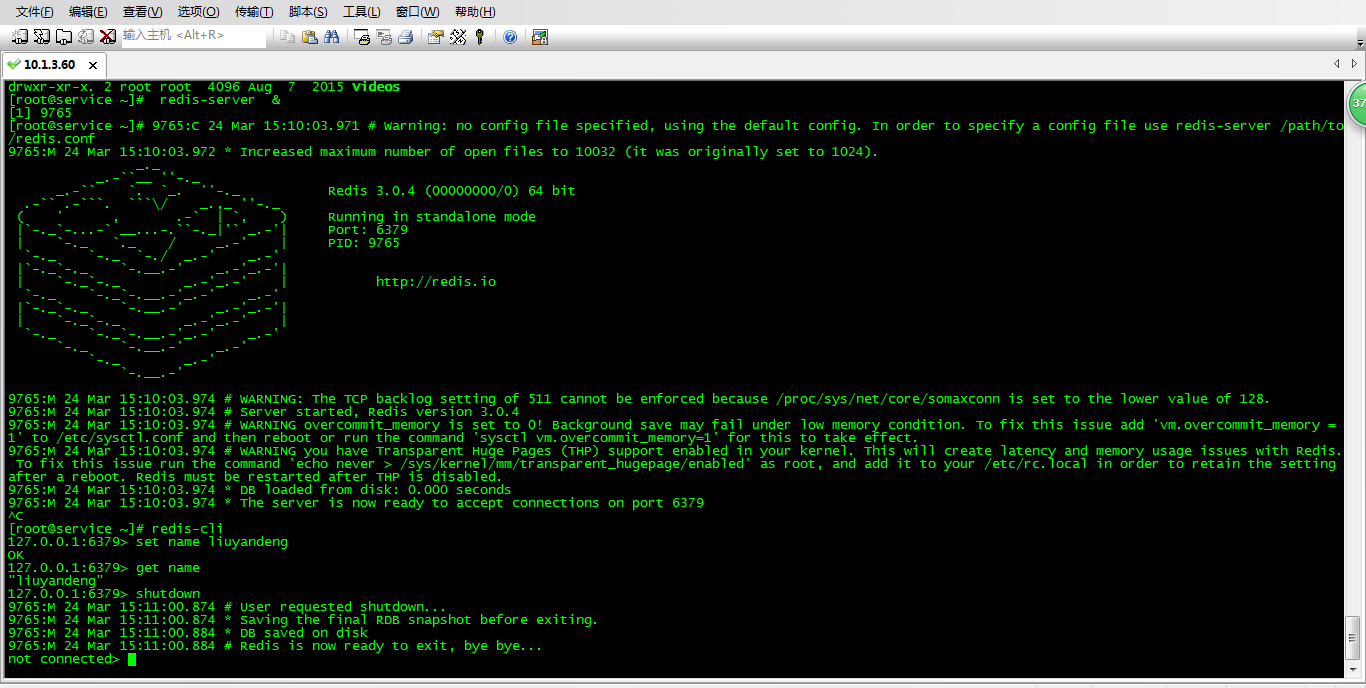This screenshot has width=1366, height=688.
Task: Click the Paste clipboard icon
Action: pyautogui.click(x=309, y=37)
